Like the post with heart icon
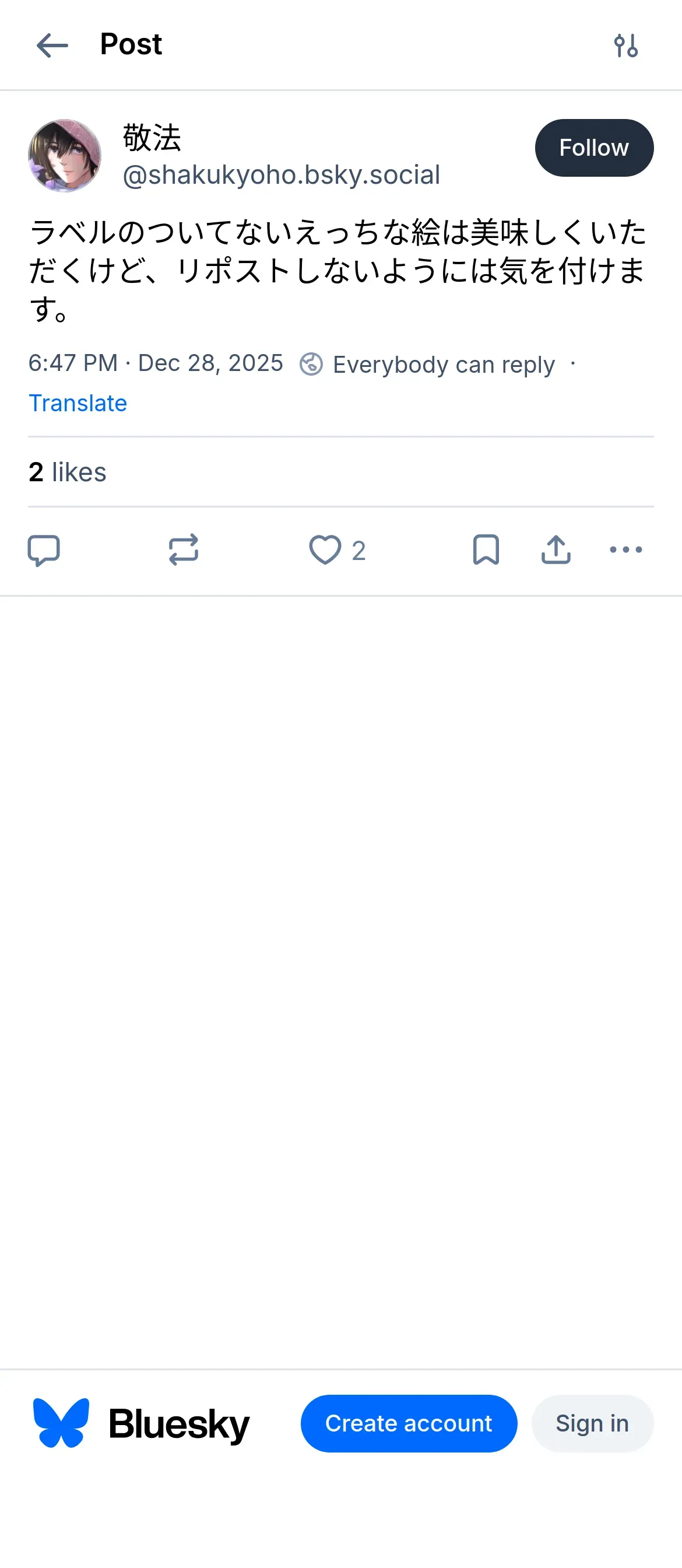 (x=325, y=550)
